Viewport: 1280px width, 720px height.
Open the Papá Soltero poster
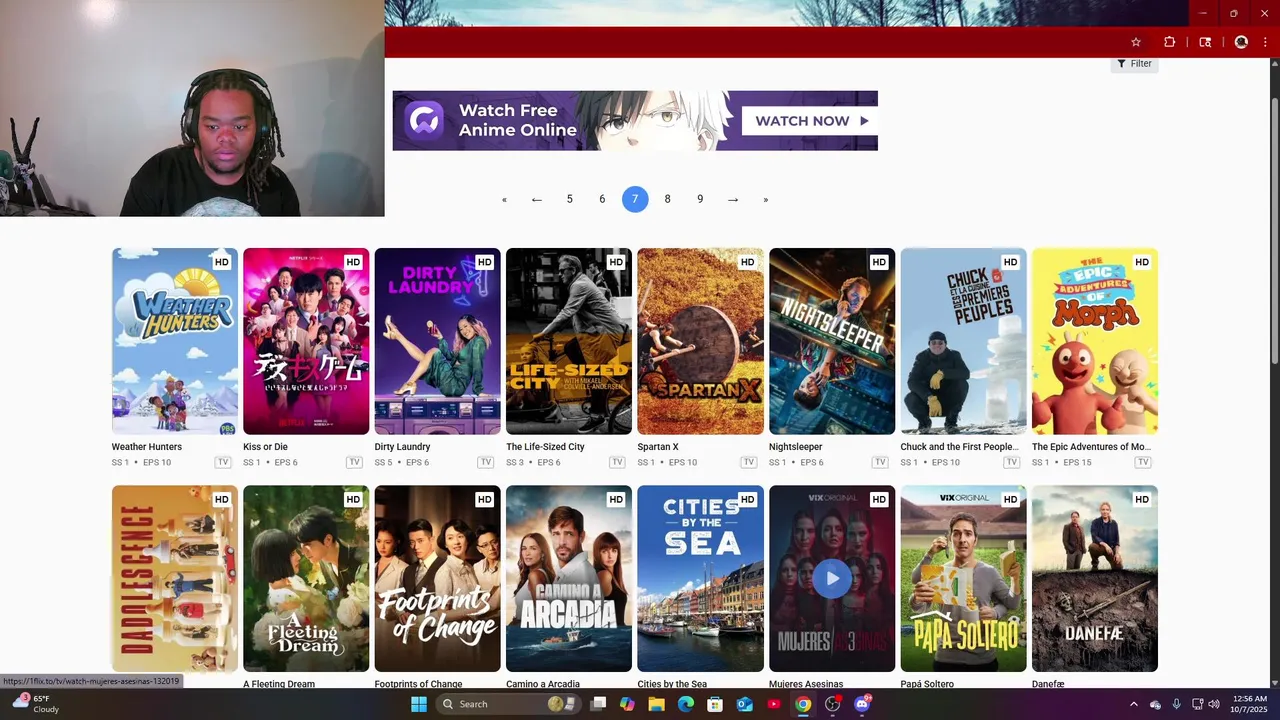963,579
